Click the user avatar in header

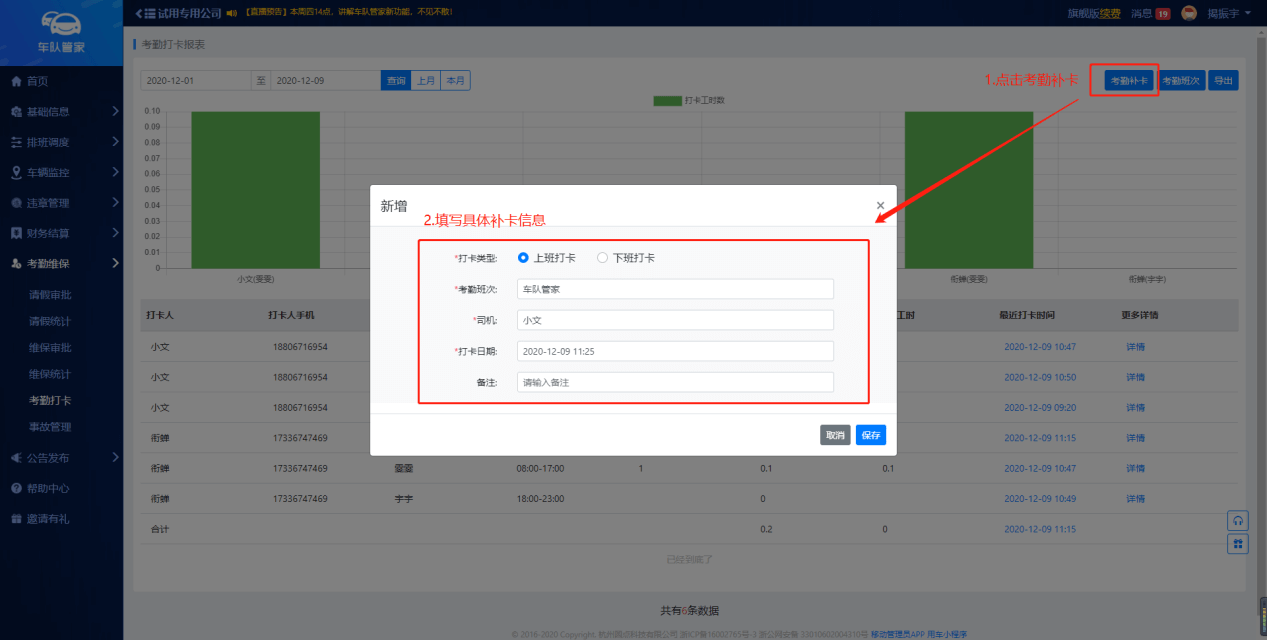[1189, 13]
